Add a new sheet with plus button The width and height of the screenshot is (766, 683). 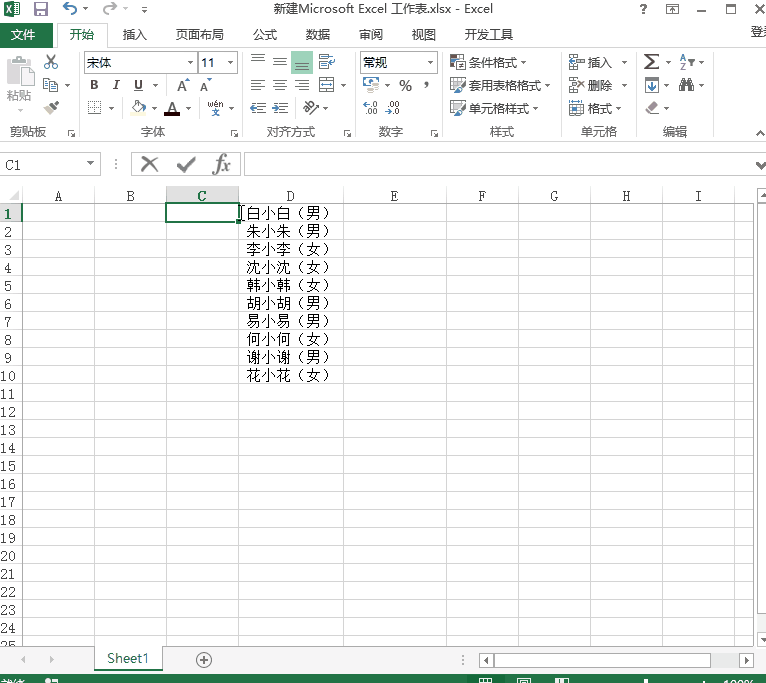[204, 660]
